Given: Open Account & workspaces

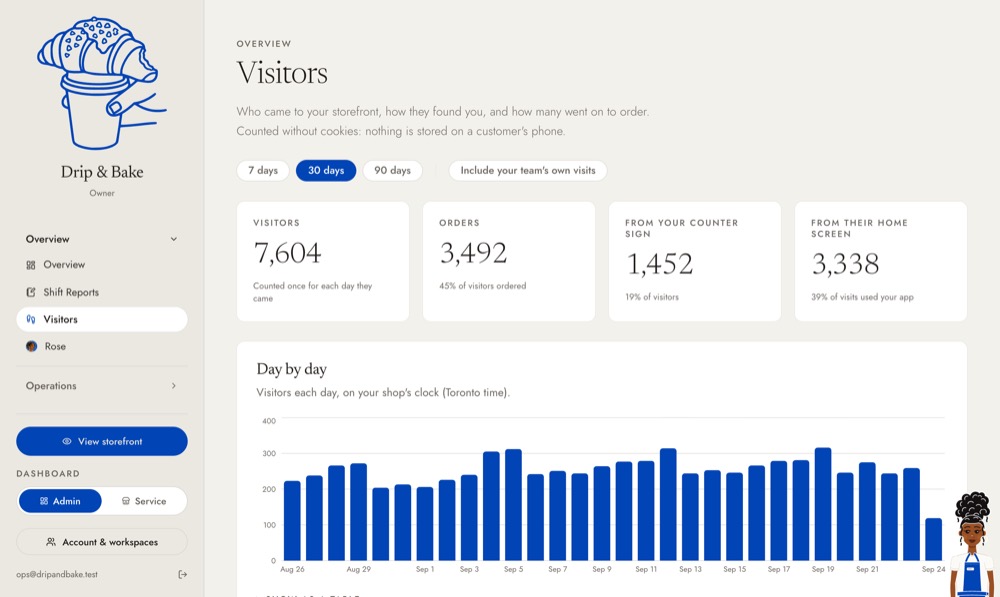Looking at the screenshot, I should tap(102, 542).
